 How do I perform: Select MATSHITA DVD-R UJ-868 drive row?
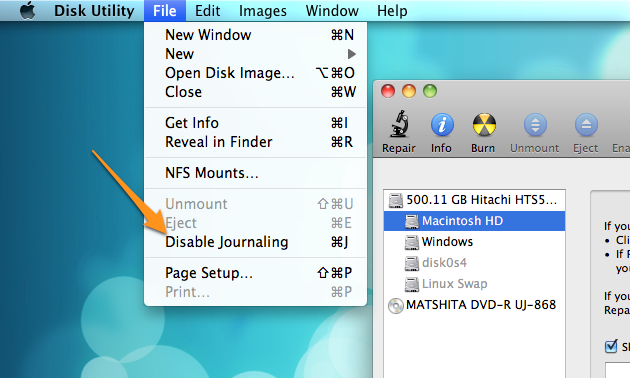point(475,305)
